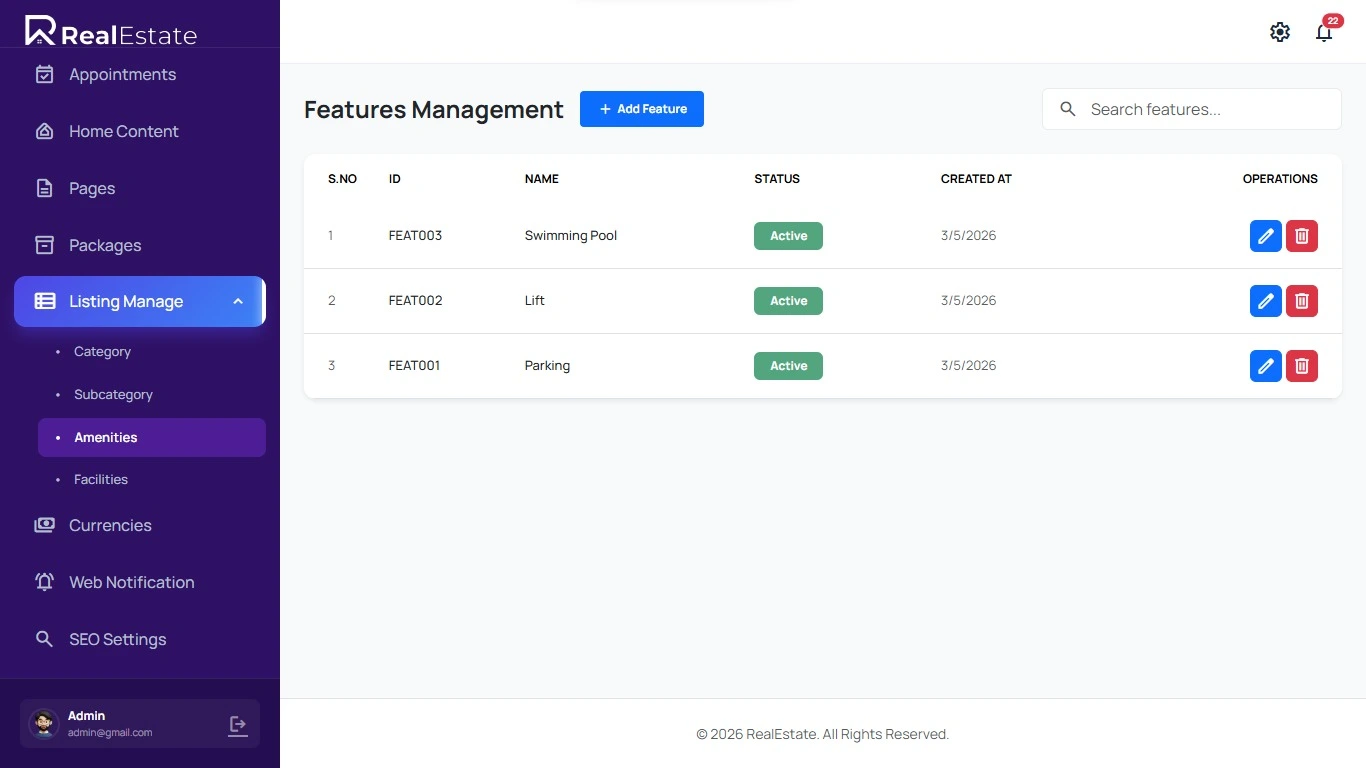The width and height of the screenshot is (1366, 768).
Task: Click the RealEstate logo
Action: click(x=111, y=32)
